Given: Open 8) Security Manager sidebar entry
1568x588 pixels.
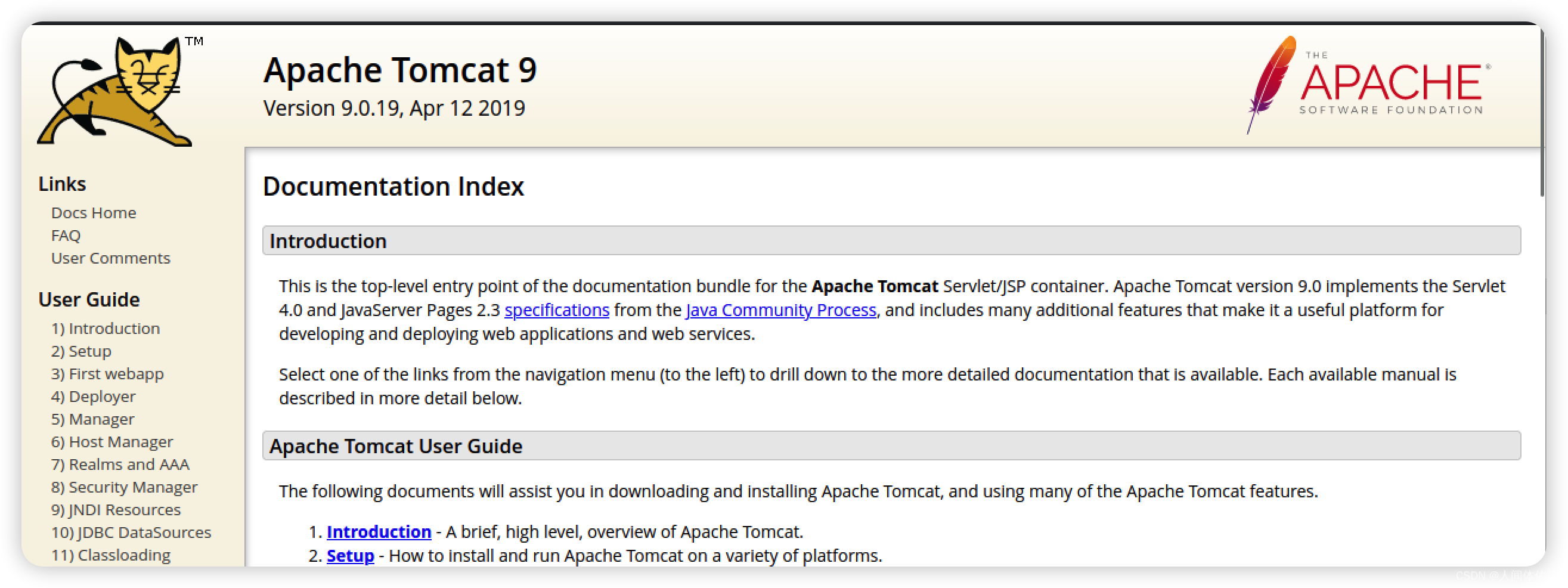Looking at the screenshot, I should coord(124,487).
